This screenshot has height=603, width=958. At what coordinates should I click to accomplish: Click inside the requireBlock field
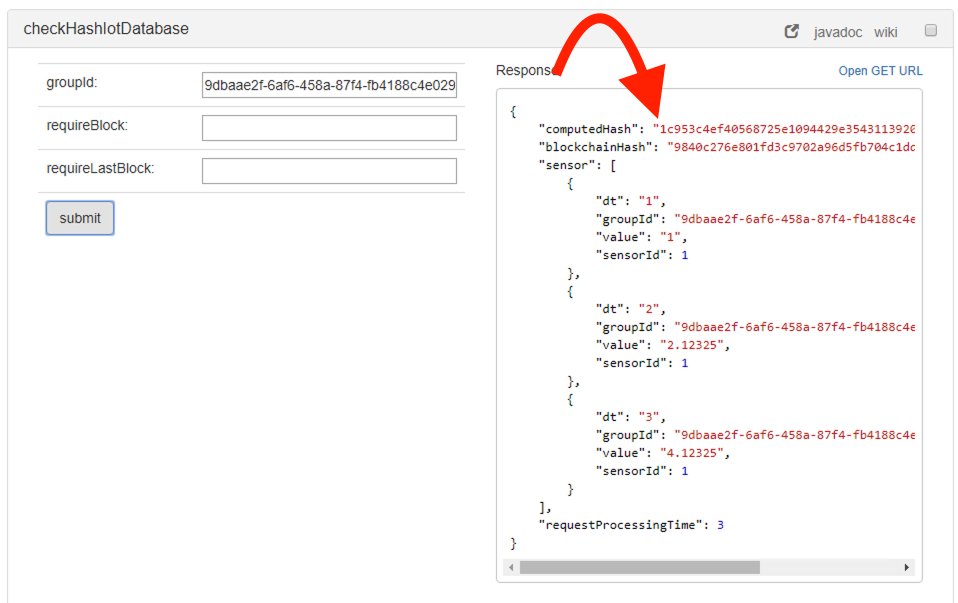pyautogui.click(x=329, y=127)
